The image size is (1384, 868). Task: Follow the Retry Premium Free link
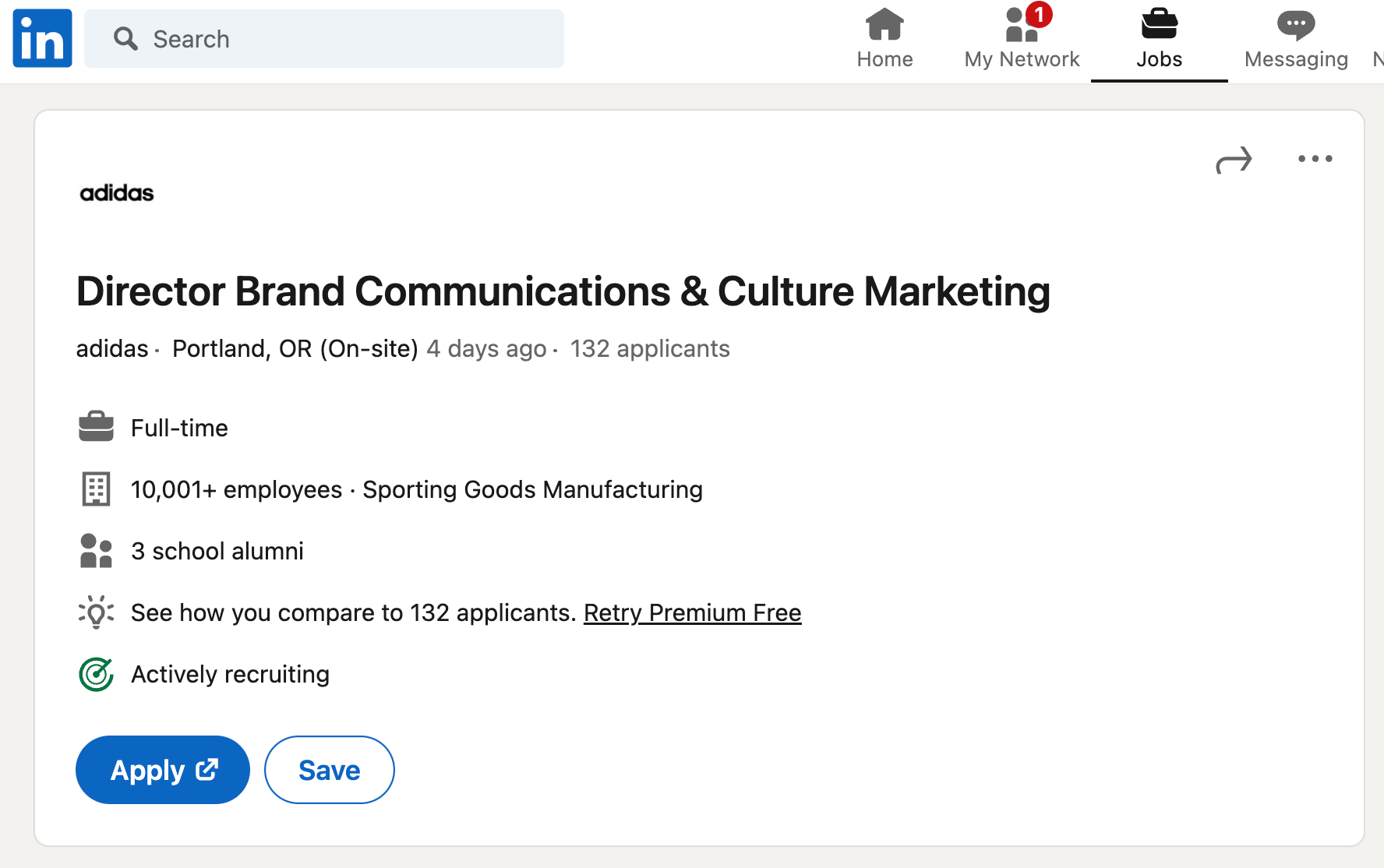pyautogui.click(x=692, y=613)
